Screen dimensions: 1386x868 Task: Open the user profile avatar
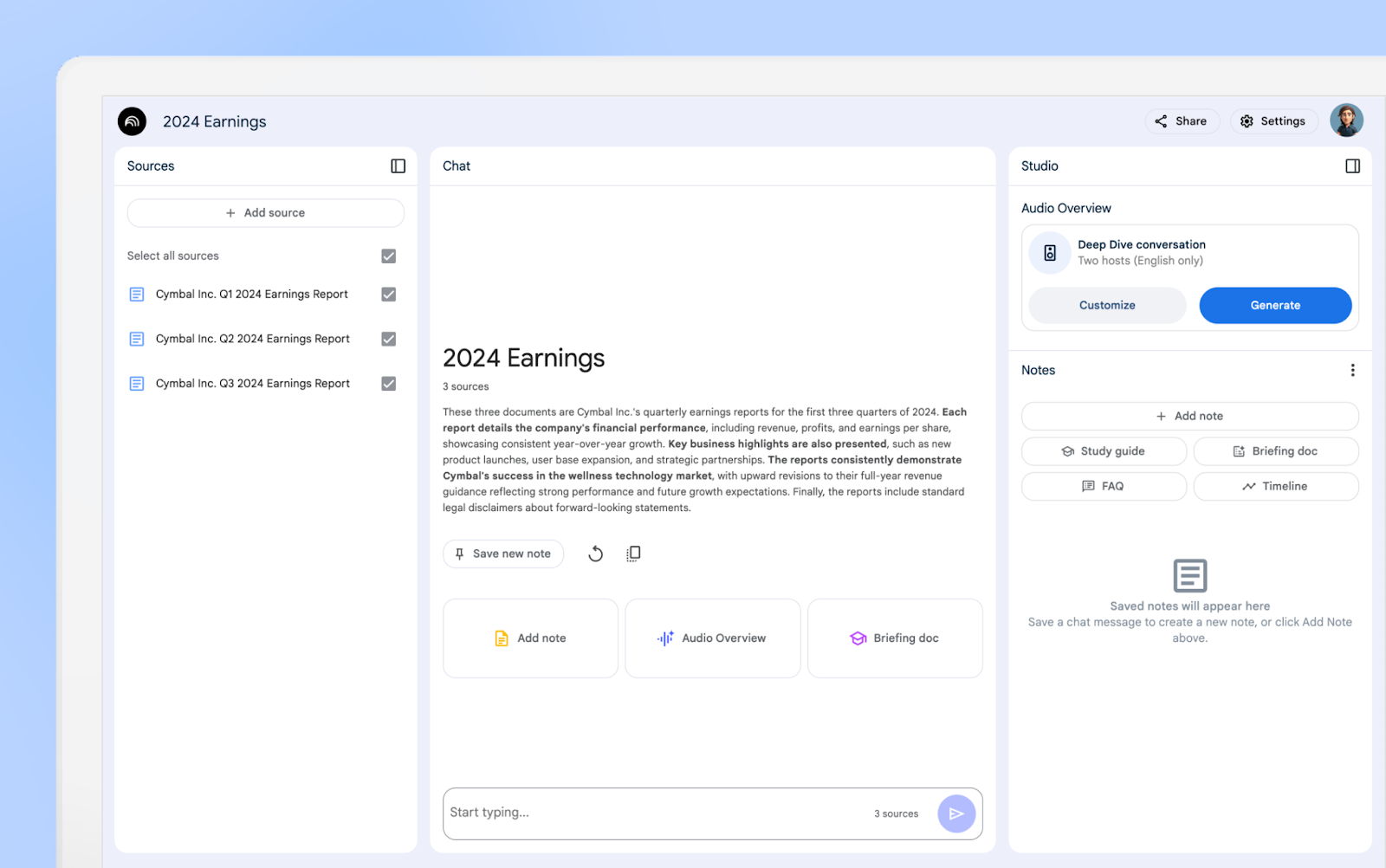click(x=1347, y=120)
